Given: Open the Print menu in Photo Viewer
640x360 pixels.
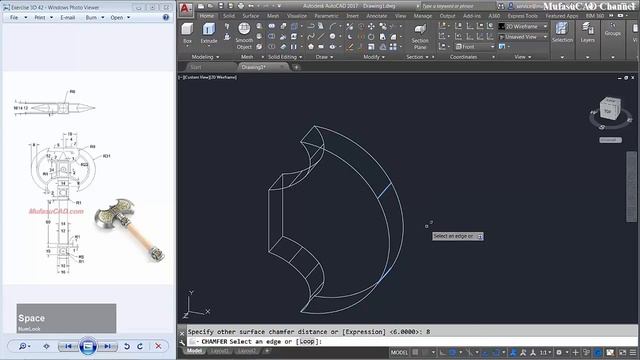Looking at the screenshot, I should point(43,18).
